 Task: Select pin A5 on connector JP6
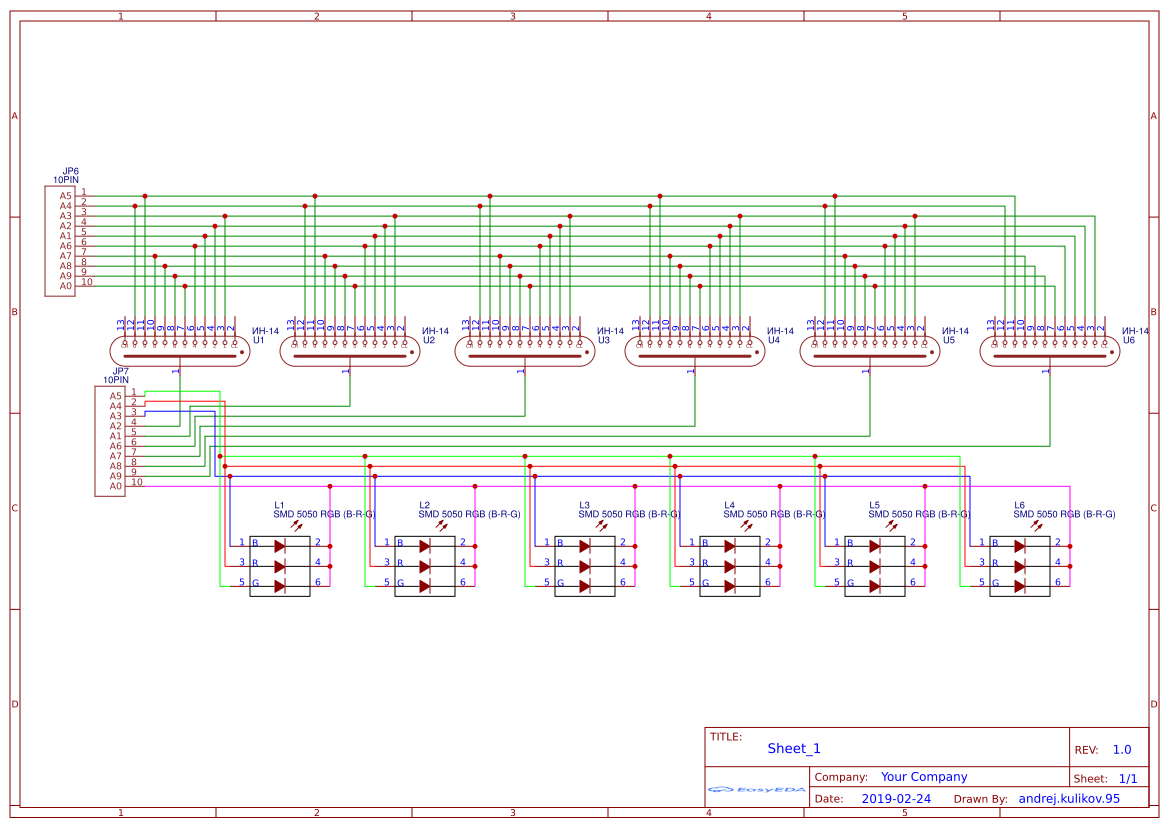66,196
